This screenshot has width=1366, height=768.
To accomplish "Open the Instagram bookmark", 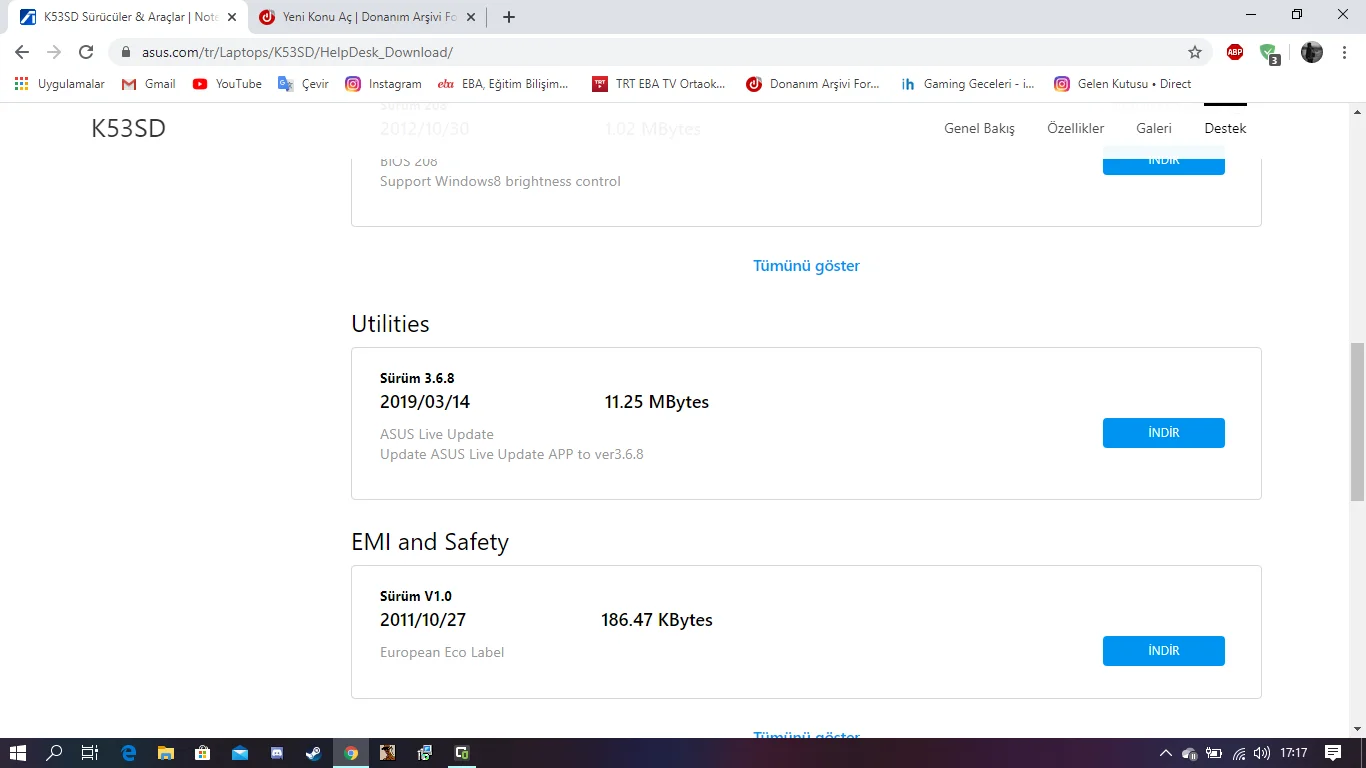I will [x=383, y=84].
